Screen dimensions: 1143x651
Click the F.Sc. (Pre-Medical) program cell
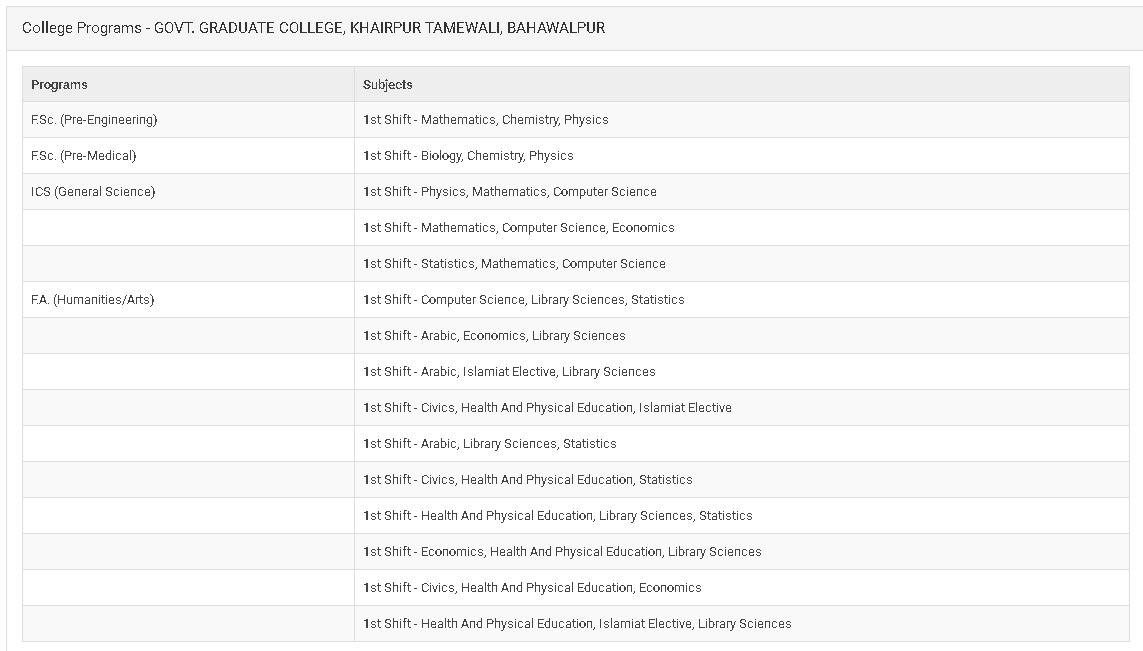[188, 155]
